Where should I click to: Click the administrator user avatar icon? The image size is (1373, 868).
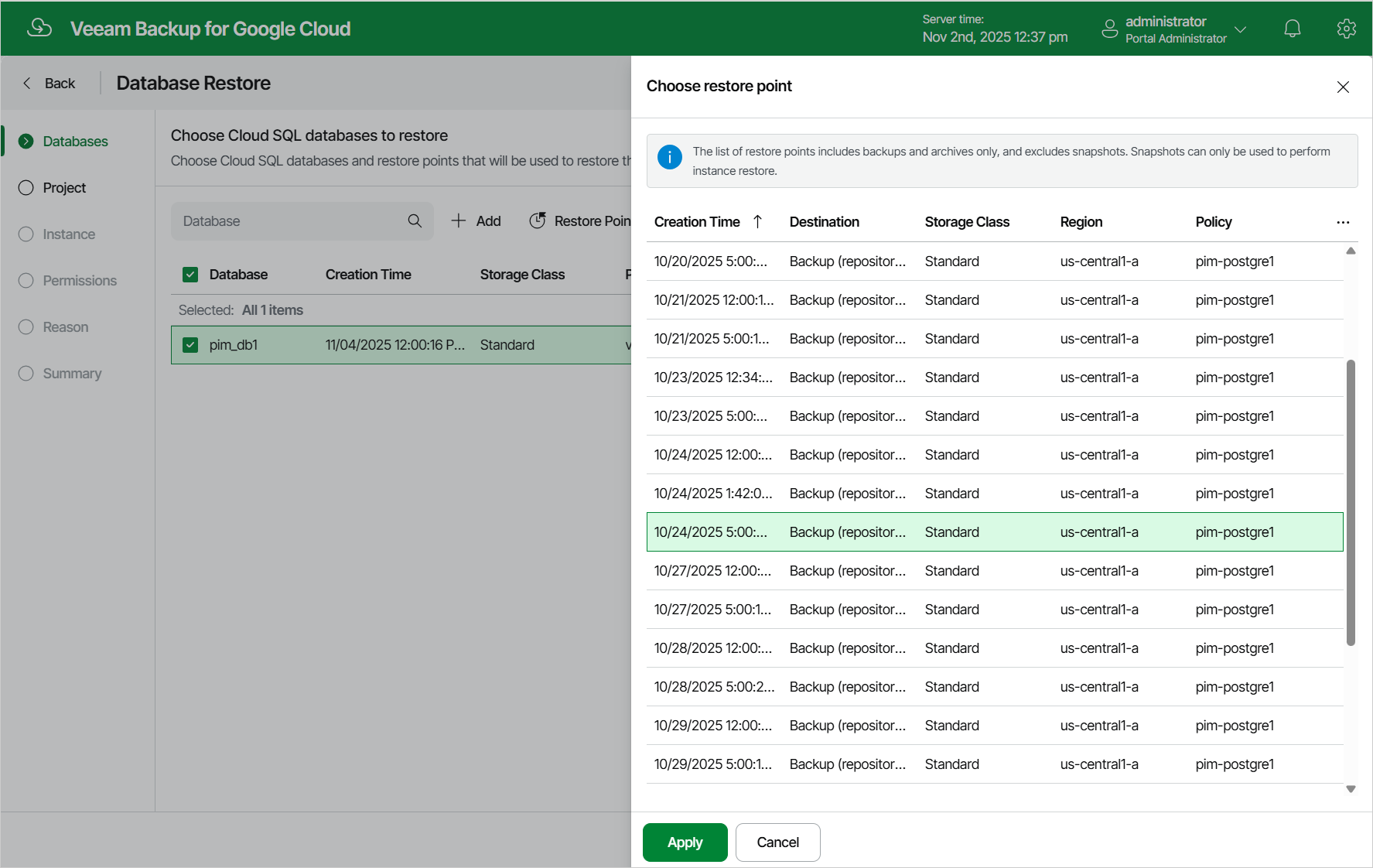click(x=1110, y=29)
